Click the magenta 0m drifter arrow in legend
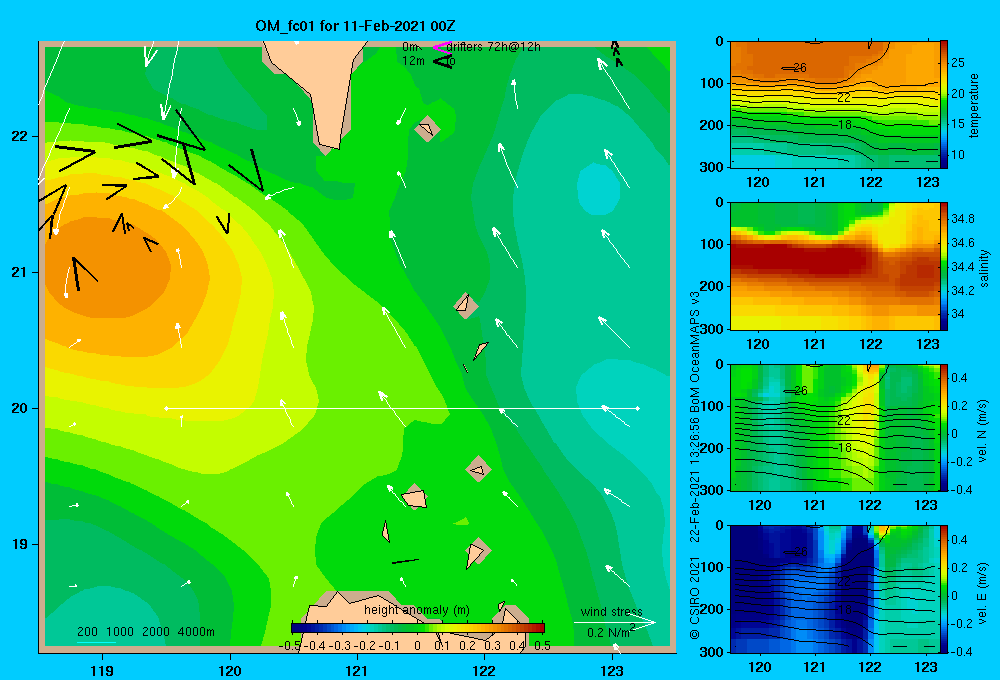Screen dimensions: 1000x680 (x=441, y=47)
